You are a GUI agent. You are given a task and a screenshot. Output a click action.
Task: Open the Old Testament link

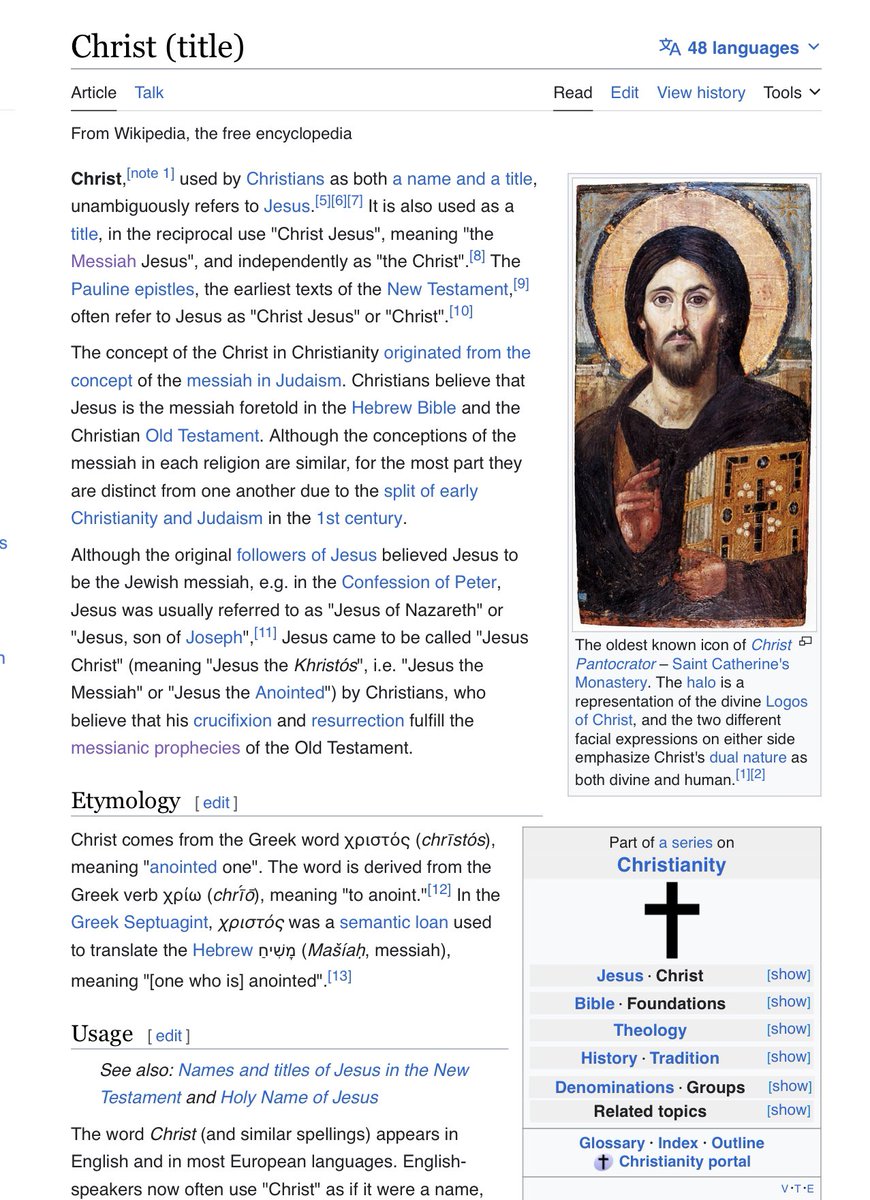pyautogui.click(x=202, y=435)
